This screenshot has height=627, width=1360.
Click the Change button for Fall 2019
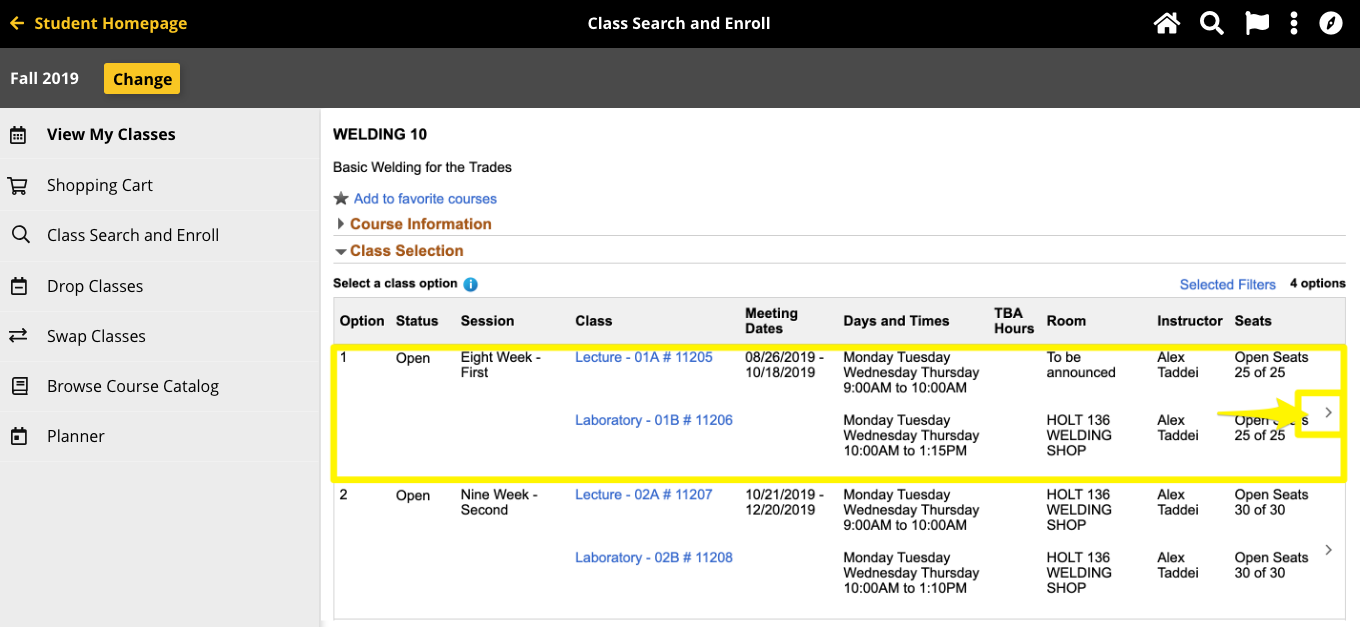click(141, 78)
